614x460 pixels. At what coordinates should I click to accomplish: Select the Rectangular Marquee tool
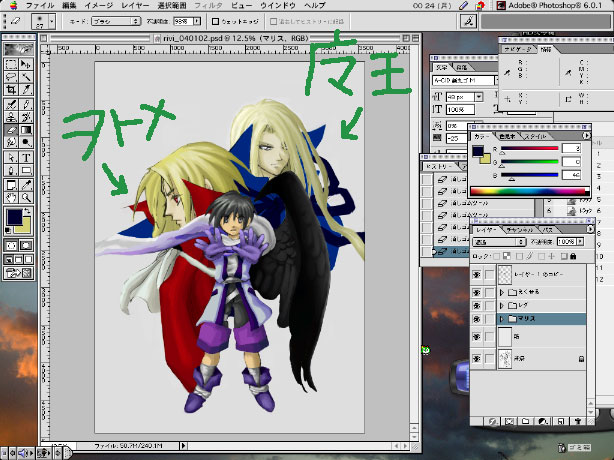click(x=11, y=64)
